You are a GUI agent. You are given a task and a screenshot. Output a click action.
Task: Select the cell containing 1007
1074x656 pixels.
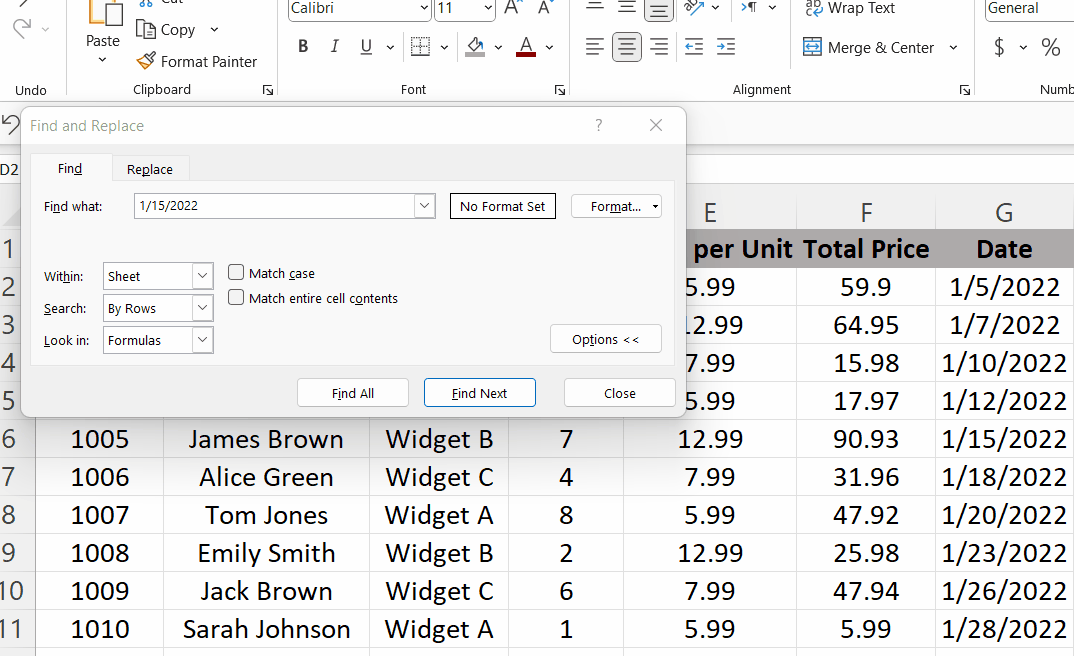coord(99,515)
